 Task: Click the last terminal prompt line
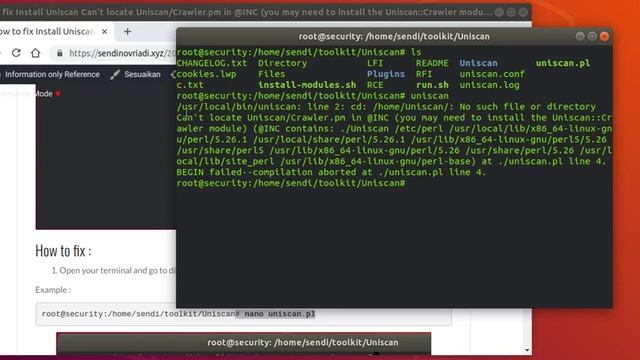click(x=291, y=183)
